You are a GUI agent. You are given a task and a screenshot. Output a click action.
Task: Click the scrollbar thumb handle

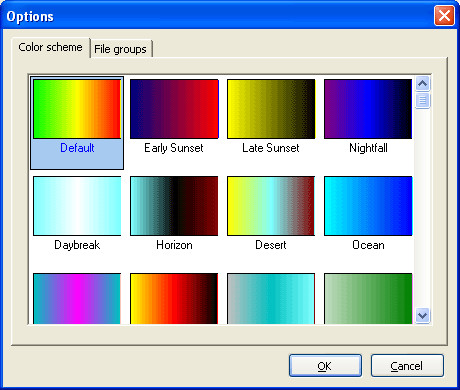tap(423, 101)
